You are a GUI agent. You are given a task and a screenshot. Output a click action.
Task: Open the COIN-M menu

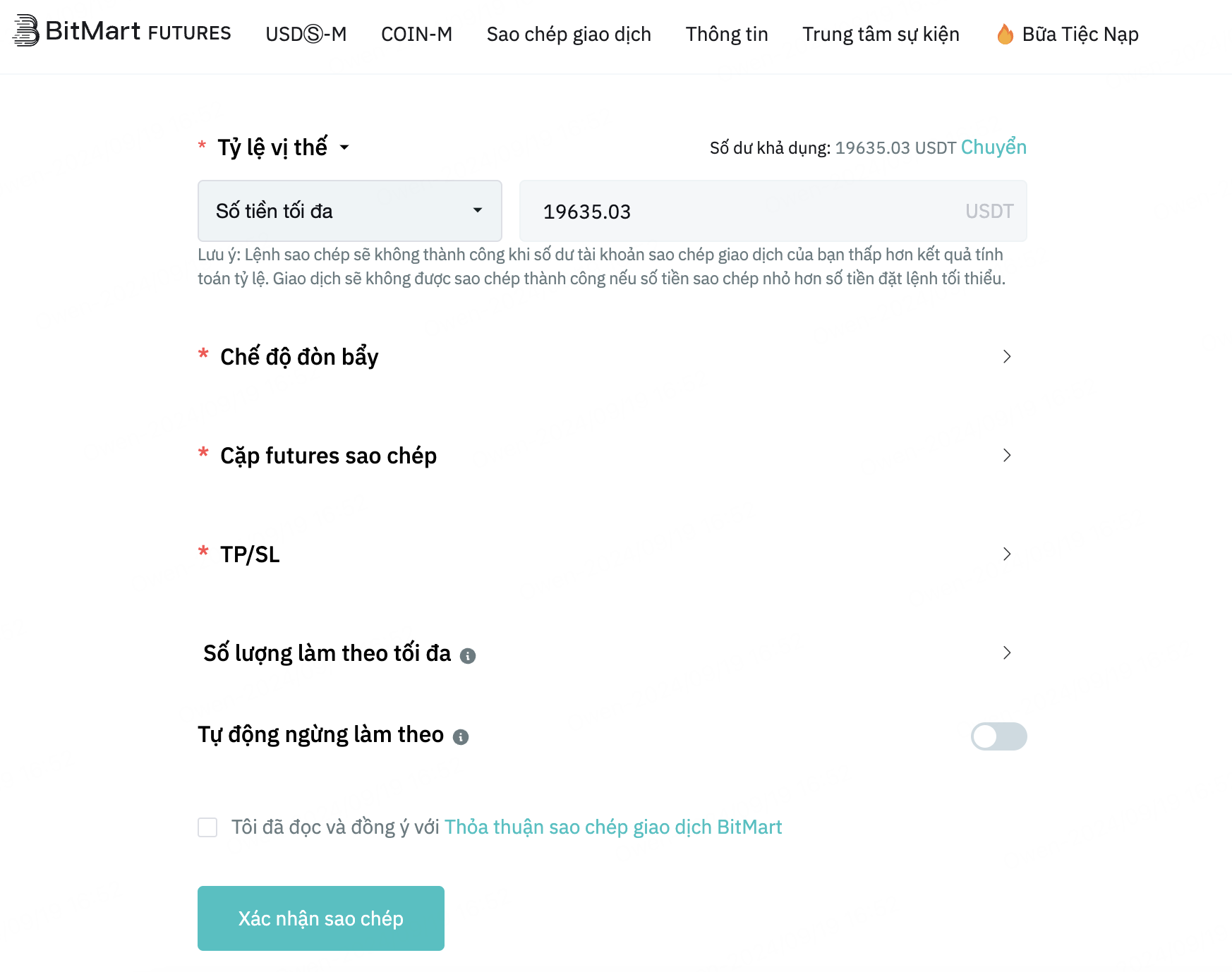tap(417, 34)
